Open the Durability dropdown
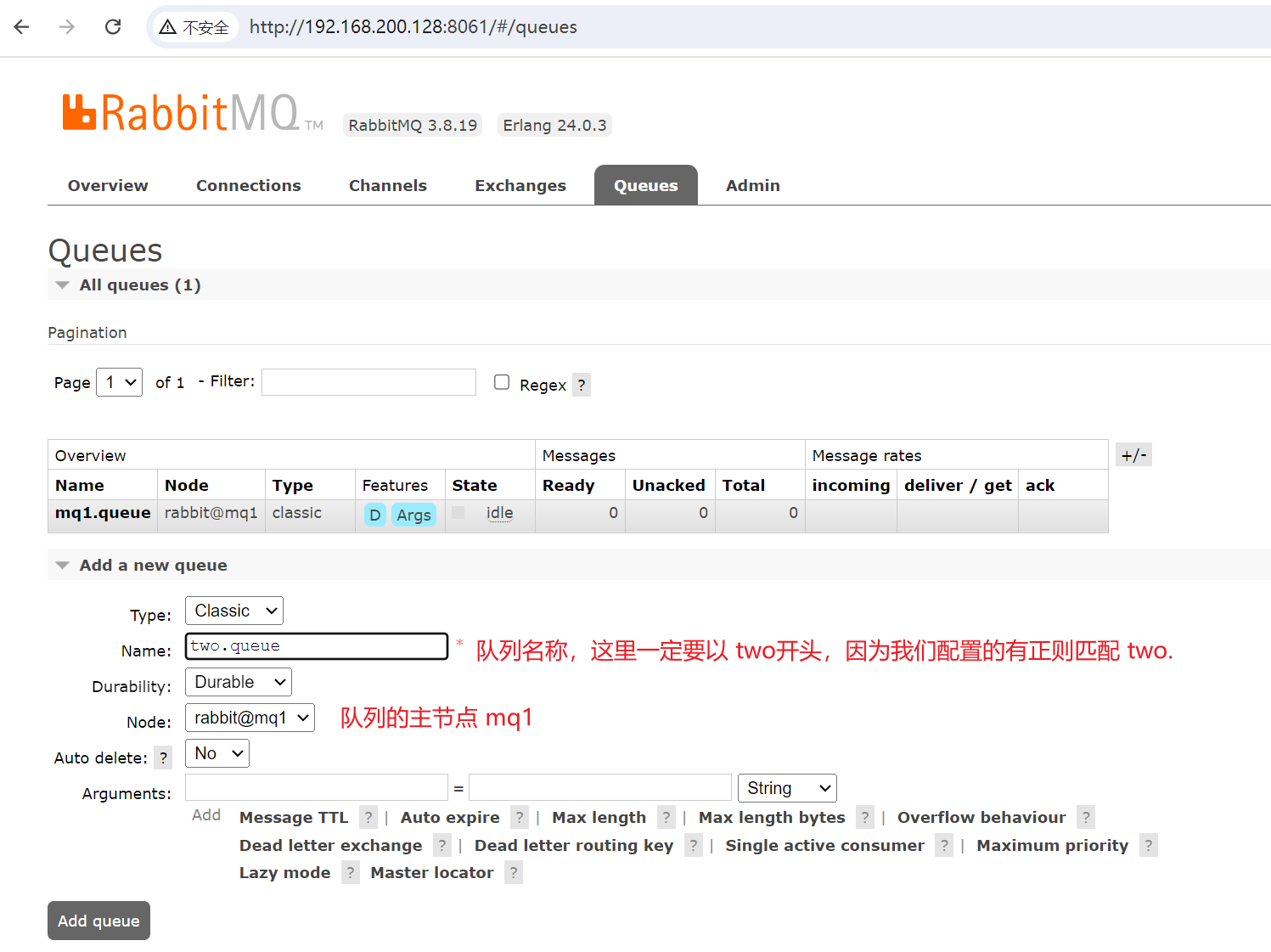Screen dimensions: 1271x952 click(x=238, y=682)
